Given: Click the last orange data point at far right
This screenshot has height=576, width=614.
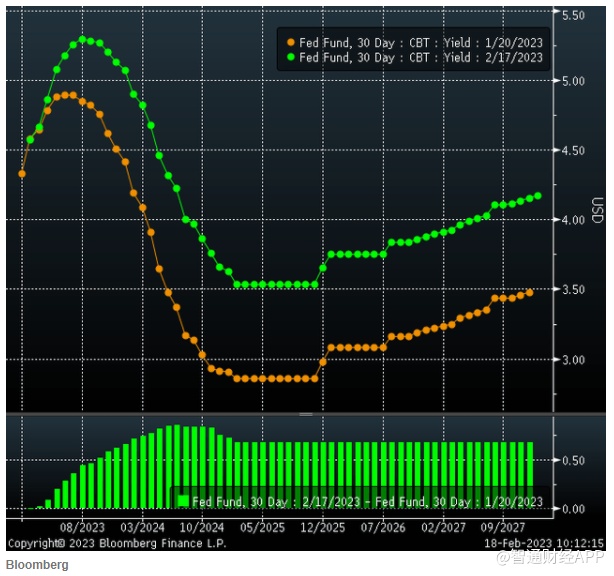Looking at the screenshot, I should 529,293.
